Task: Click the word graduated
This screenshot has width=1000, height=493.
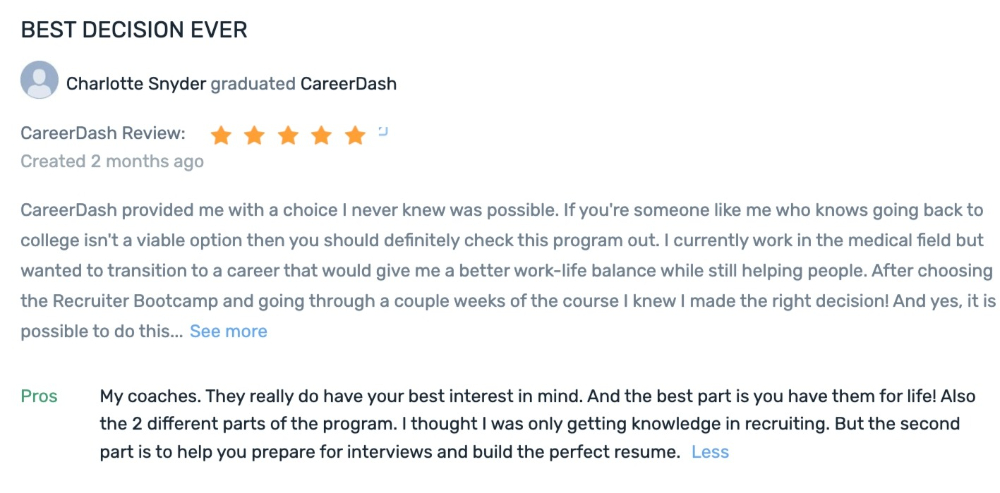Action: tap(253, 84)
